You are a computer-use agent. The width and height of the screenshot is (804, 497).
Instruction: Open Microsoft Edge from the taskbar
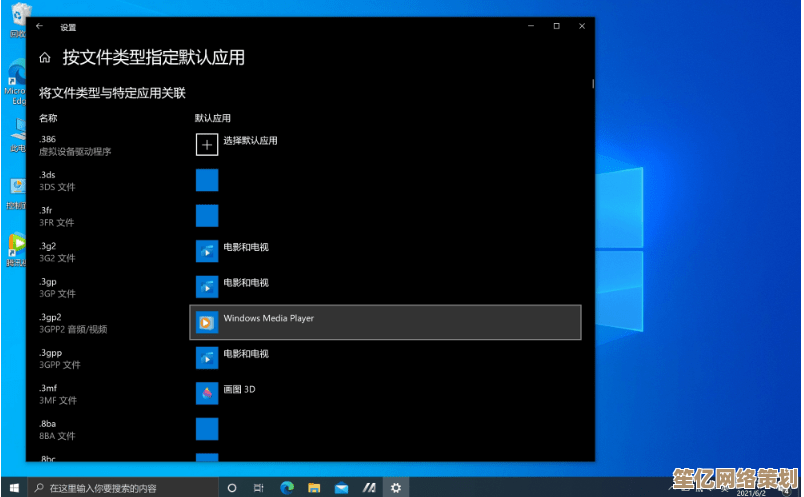click(287, 488)
